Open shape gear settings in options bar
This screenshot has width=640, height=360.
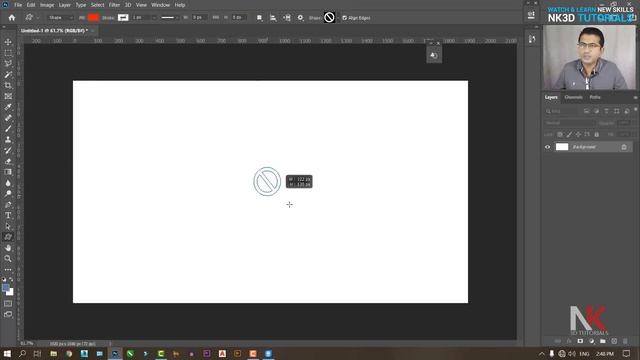point(300,18)
